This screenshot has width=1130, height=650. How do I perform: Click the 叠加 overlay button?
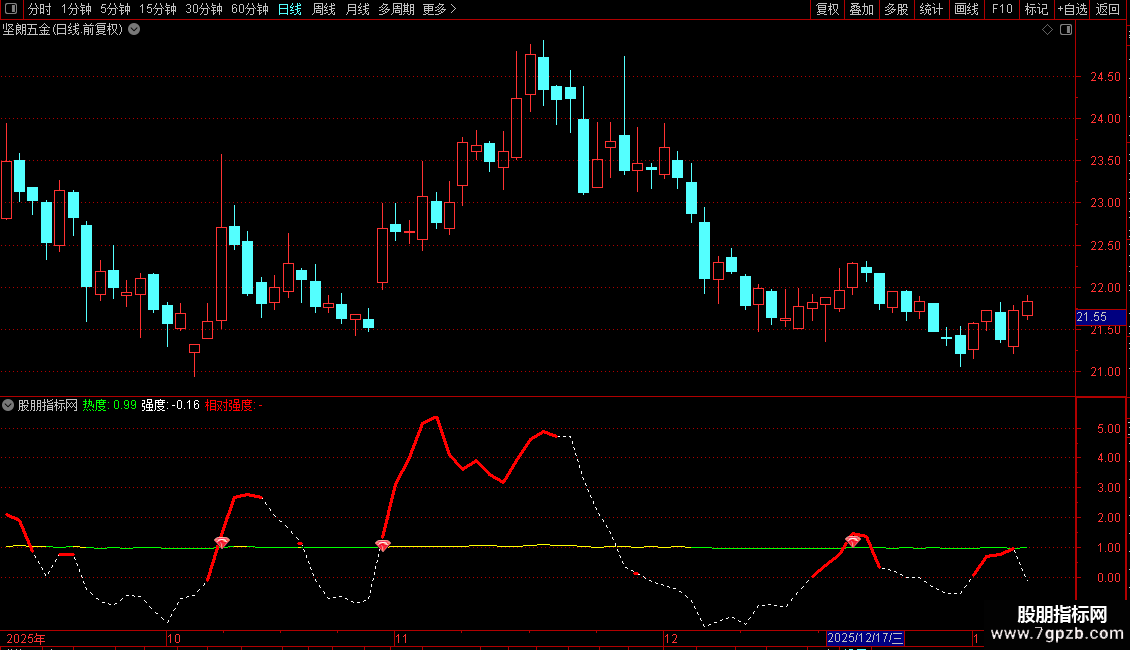click(x=861, y=9)
